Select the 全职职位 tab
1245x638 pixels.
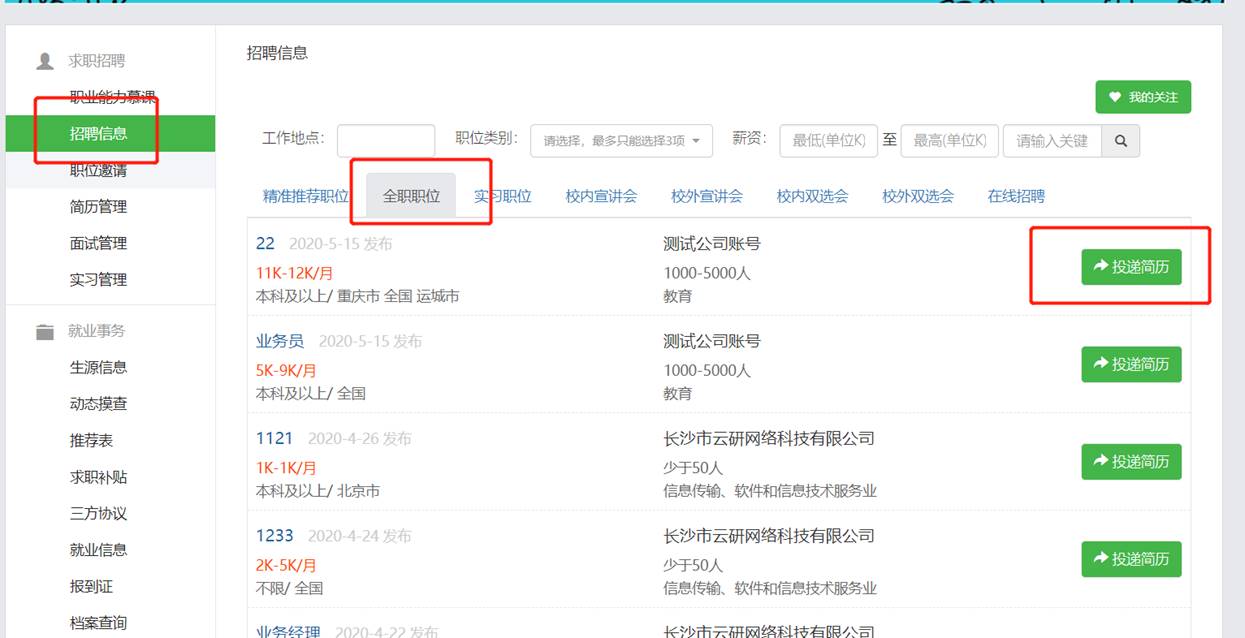(411, 196)
